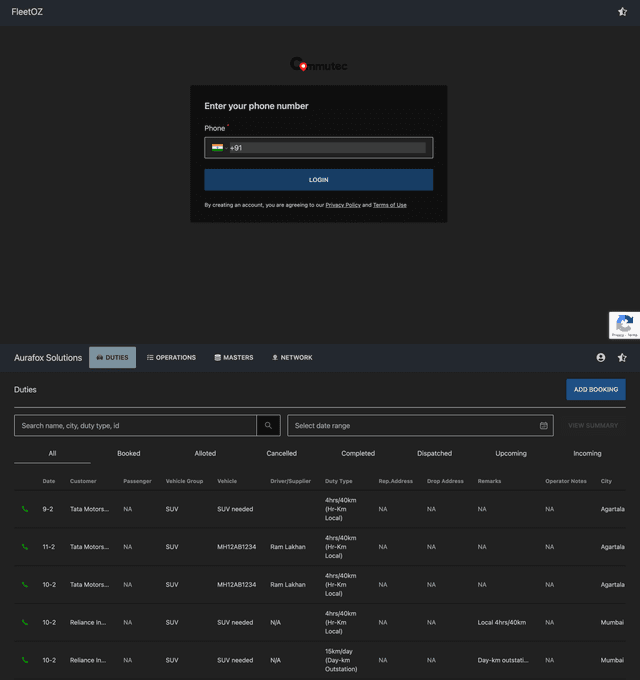Viewport: 640px width, 680px height.
Task: Click the phone icon in 9-2 row
Action: point(25,509)
